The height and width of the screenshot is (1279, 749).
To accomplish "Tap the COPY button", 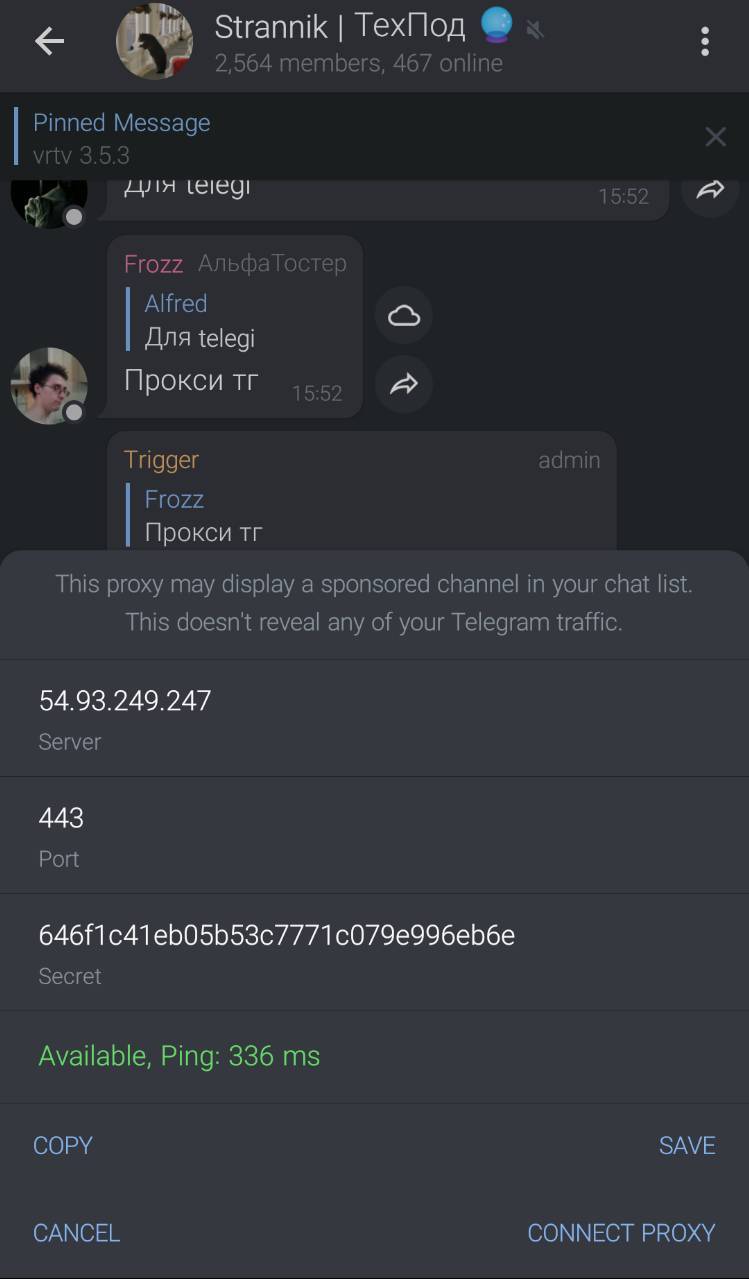I will point(63,1145).
